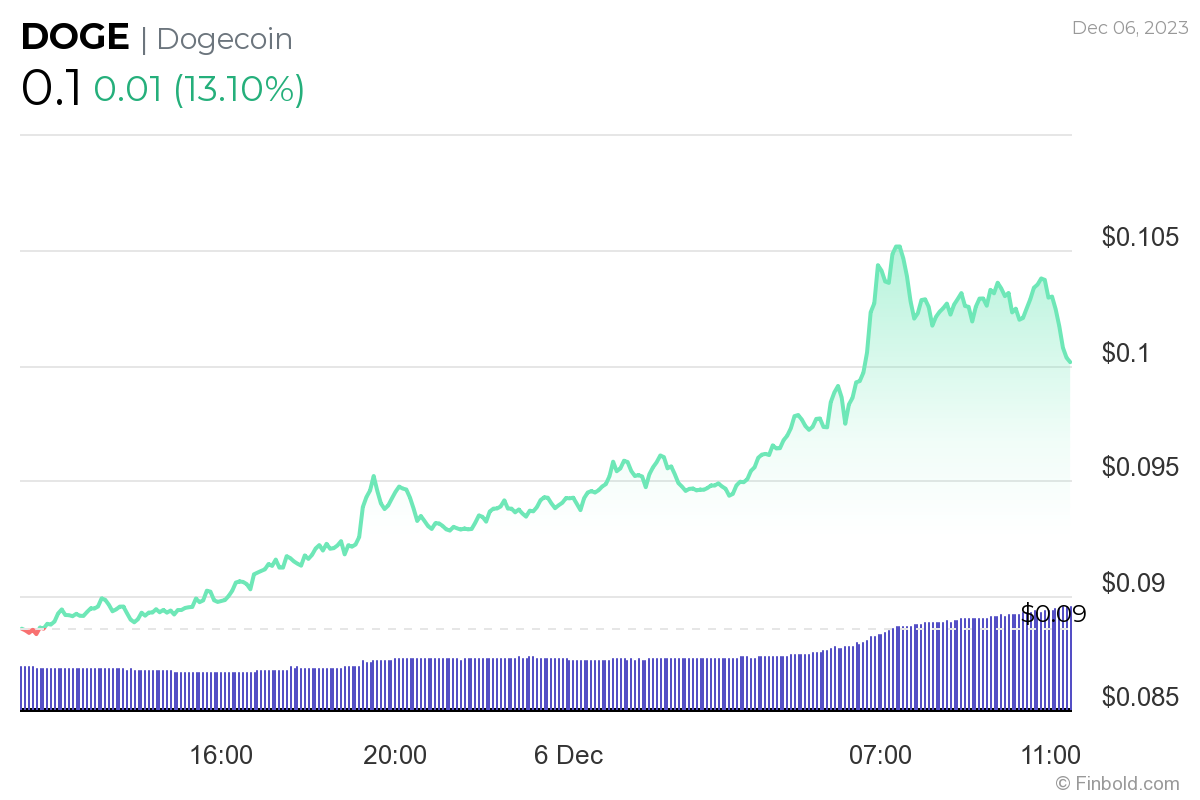Click the 11:00 time axis label
Viewport: 1200px width, 800px height.
[x=1048, y=755]
